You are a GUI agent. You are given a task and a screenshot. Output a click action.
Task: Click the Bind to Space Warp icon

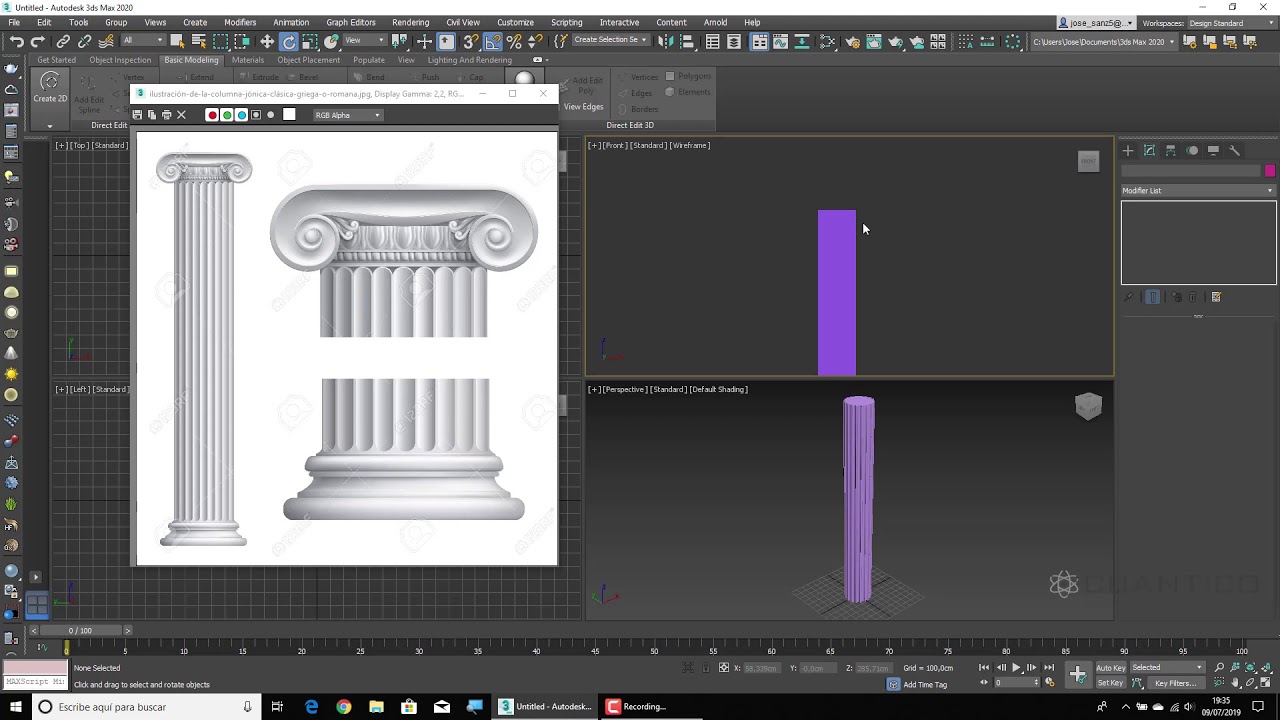click(x=106, y=41)
